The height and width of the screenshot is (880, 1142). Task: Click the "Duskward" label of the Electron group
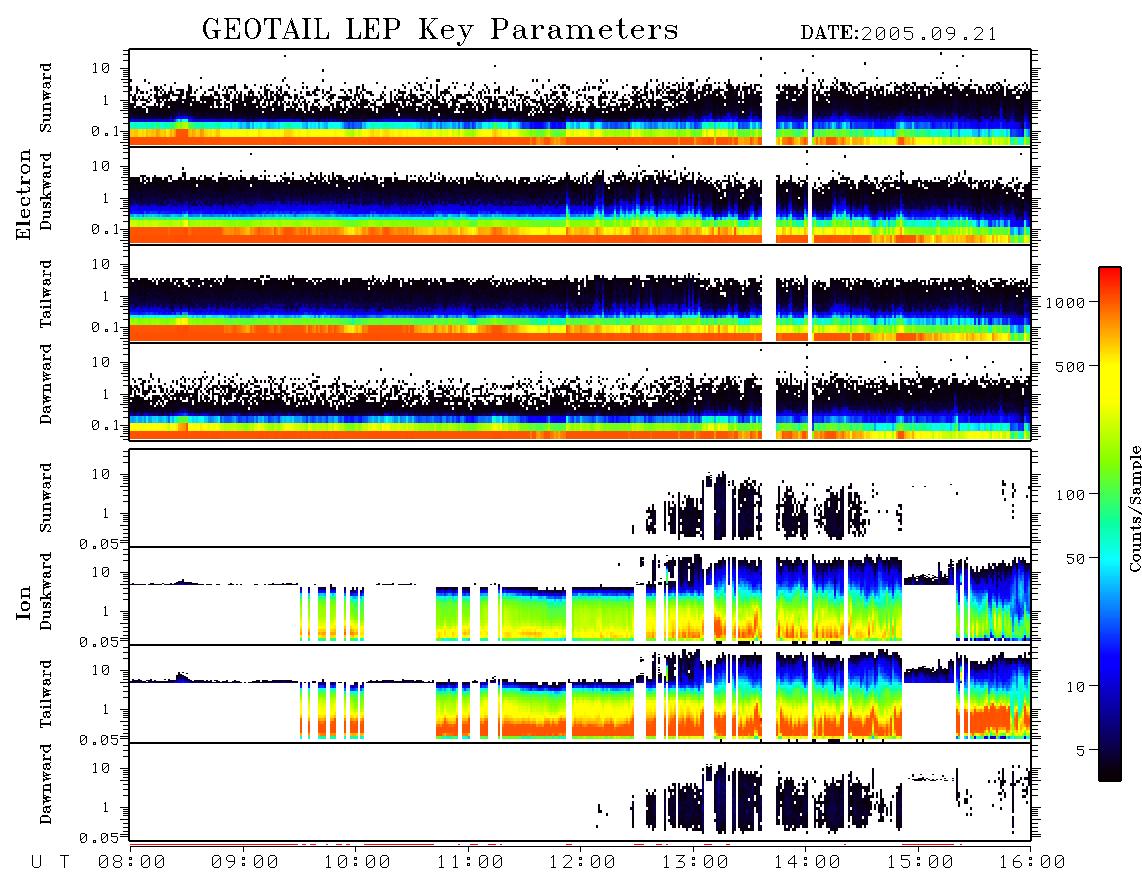click(x=46, y=192)
